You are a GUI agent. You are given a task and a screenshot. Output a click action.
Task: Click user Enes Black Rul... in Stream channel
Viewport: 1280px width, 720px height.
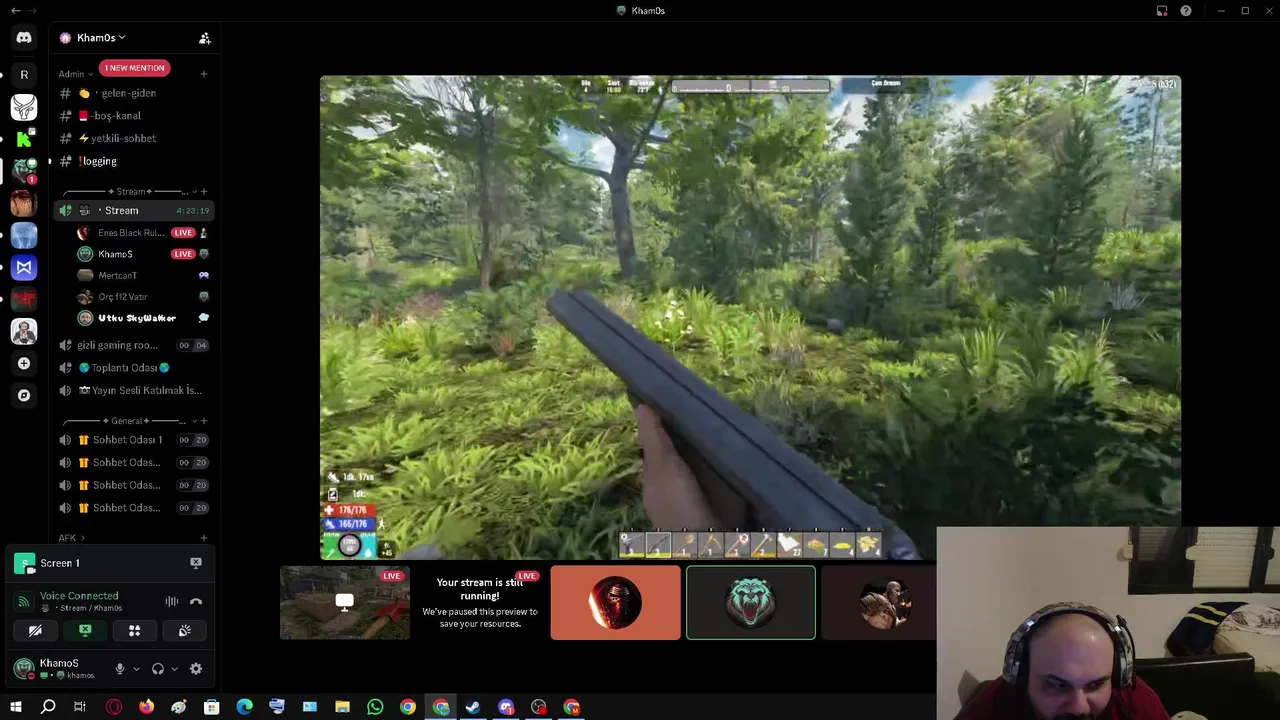tap(142, 233)
